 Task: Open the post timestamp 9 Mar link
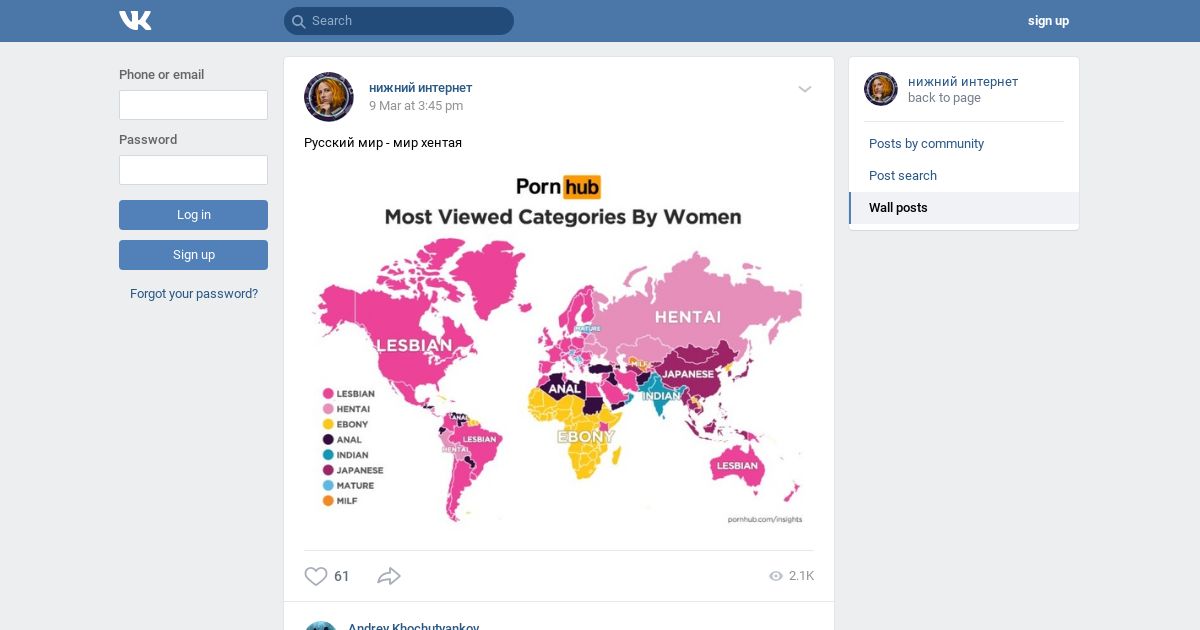tap(416, 106)
